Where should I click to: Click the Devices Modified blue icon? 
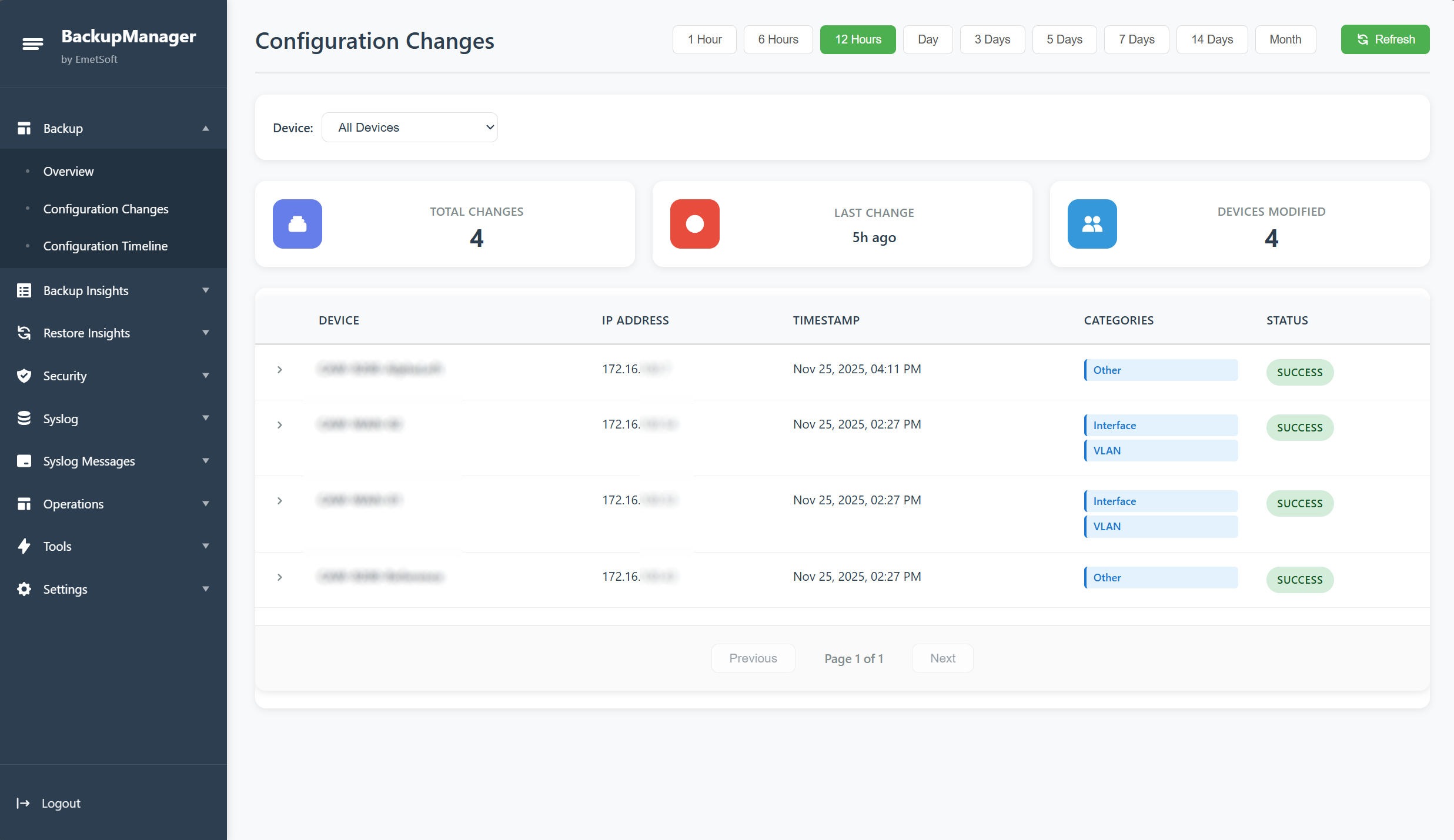point(1092,224)
